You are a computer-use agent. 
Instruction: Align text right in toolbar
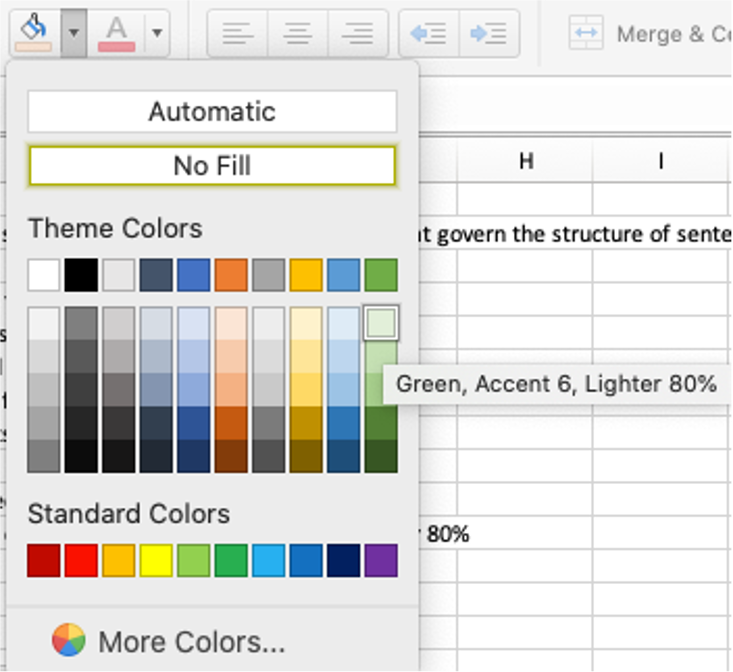point(357,33)
